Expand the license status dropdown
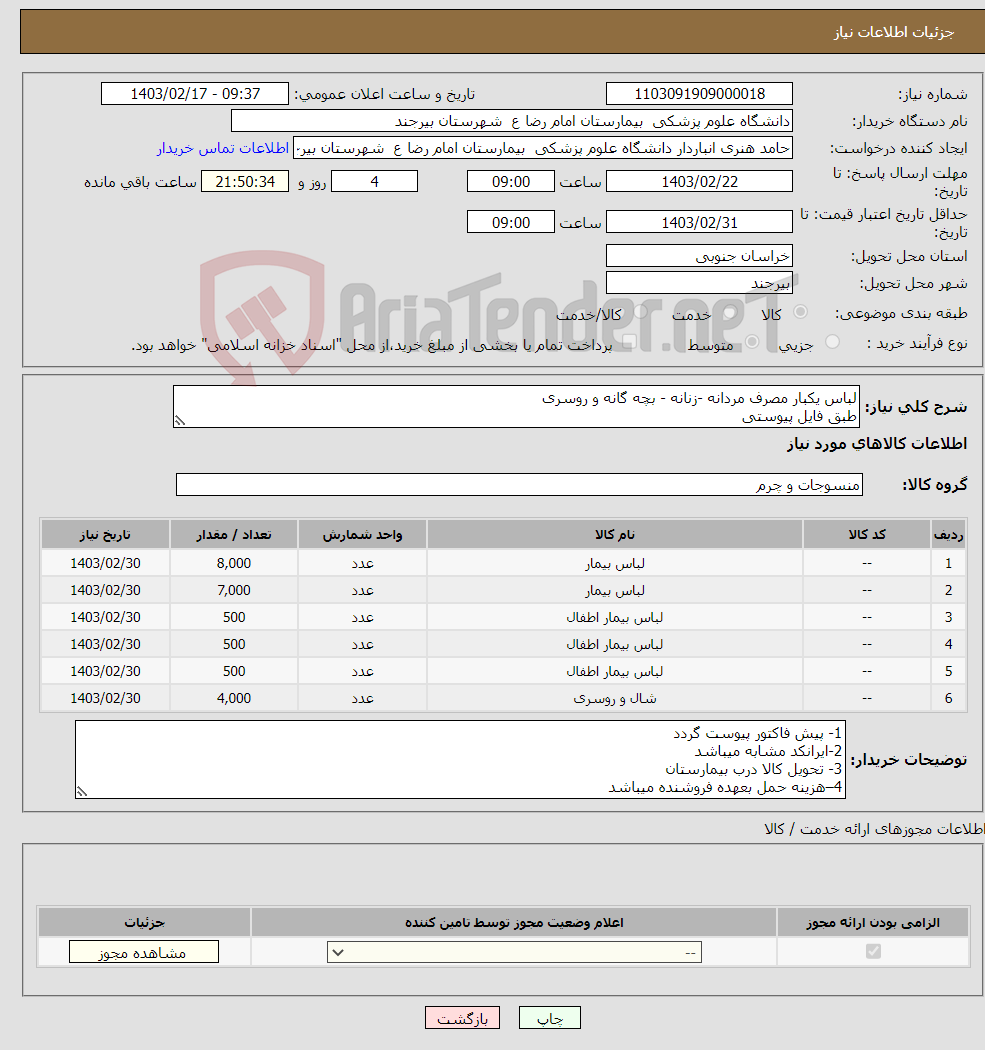The image size is (985, 1050). coord(514,952)
